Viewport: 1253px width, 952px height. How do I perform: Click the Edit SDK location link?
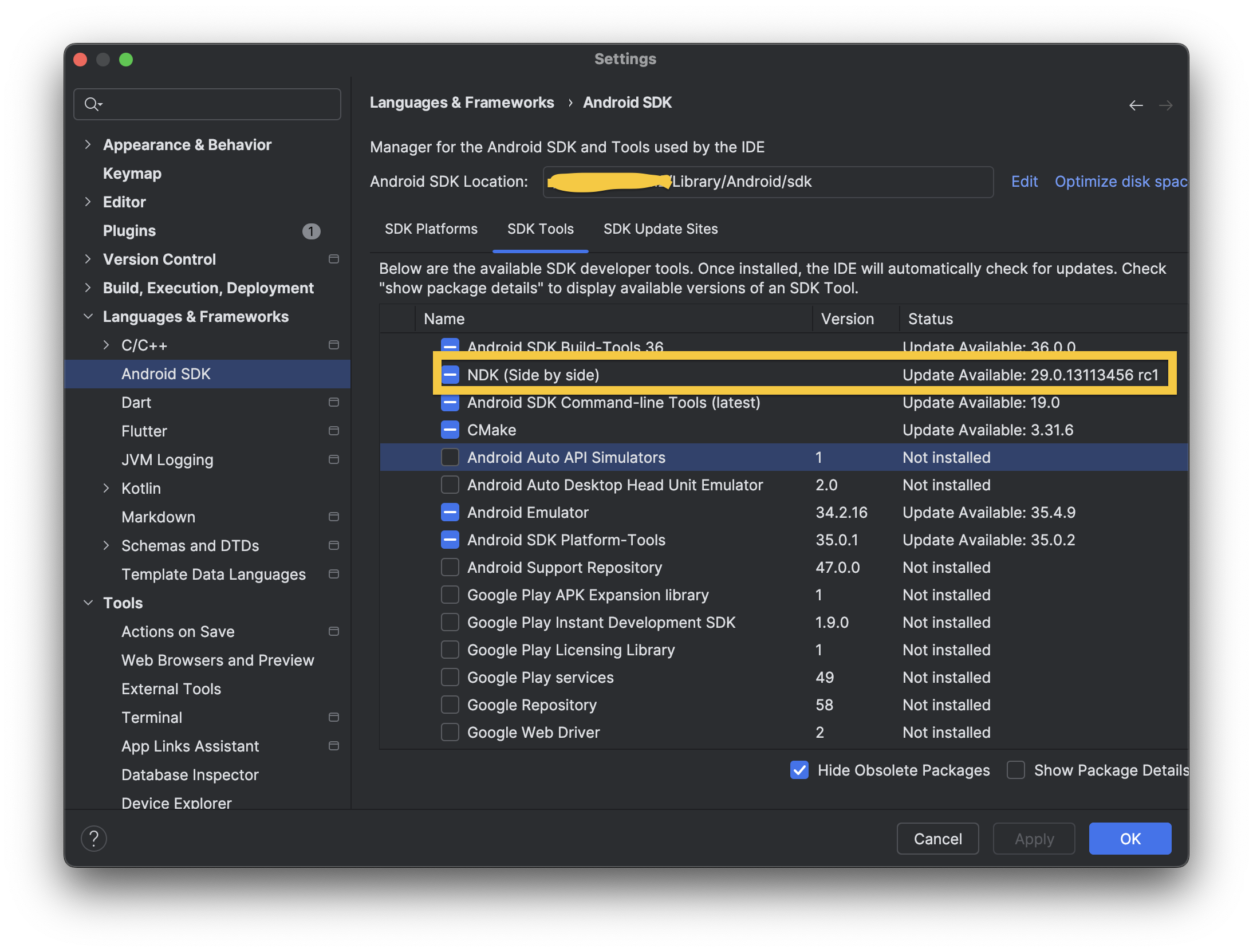tap(1024, 182)
